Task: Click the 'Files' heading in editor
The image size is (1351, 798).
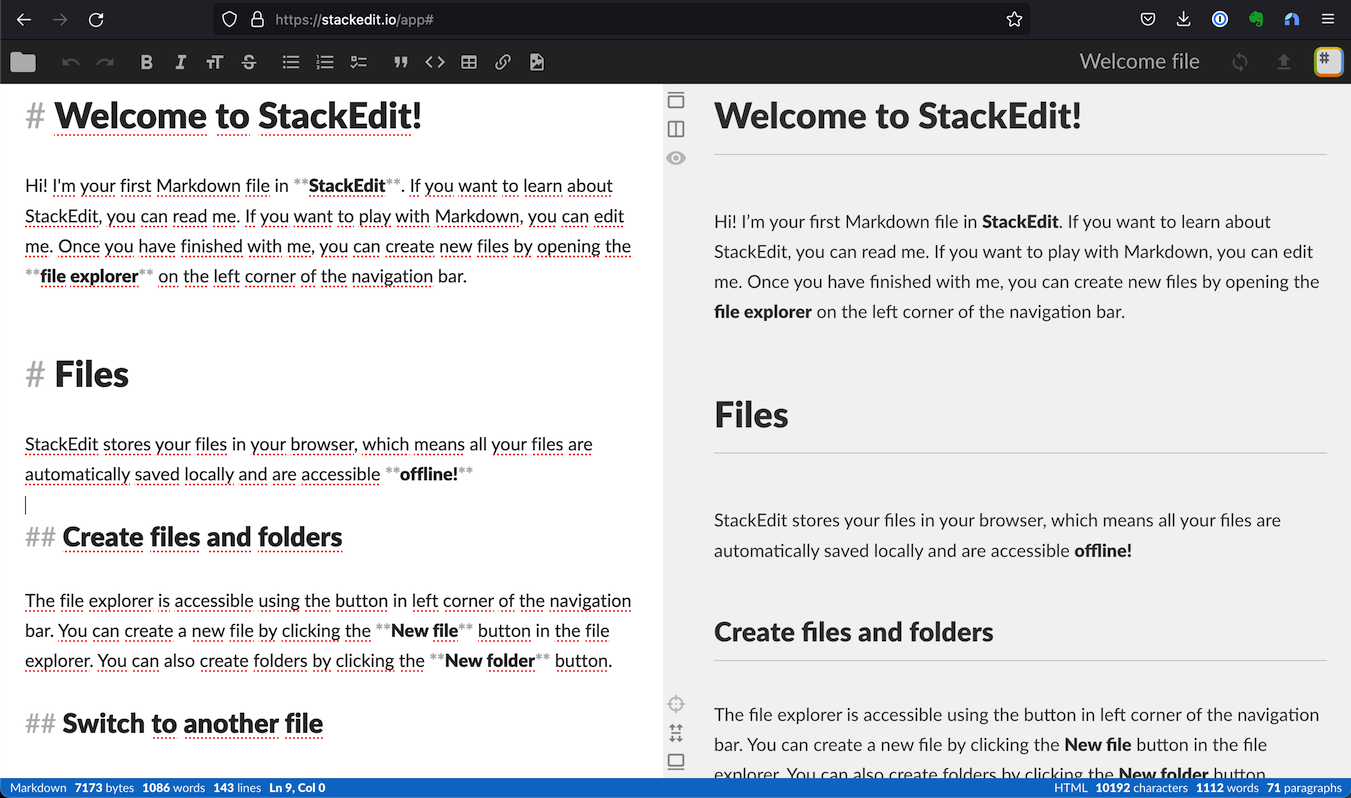Action: (x=92, y=374)
